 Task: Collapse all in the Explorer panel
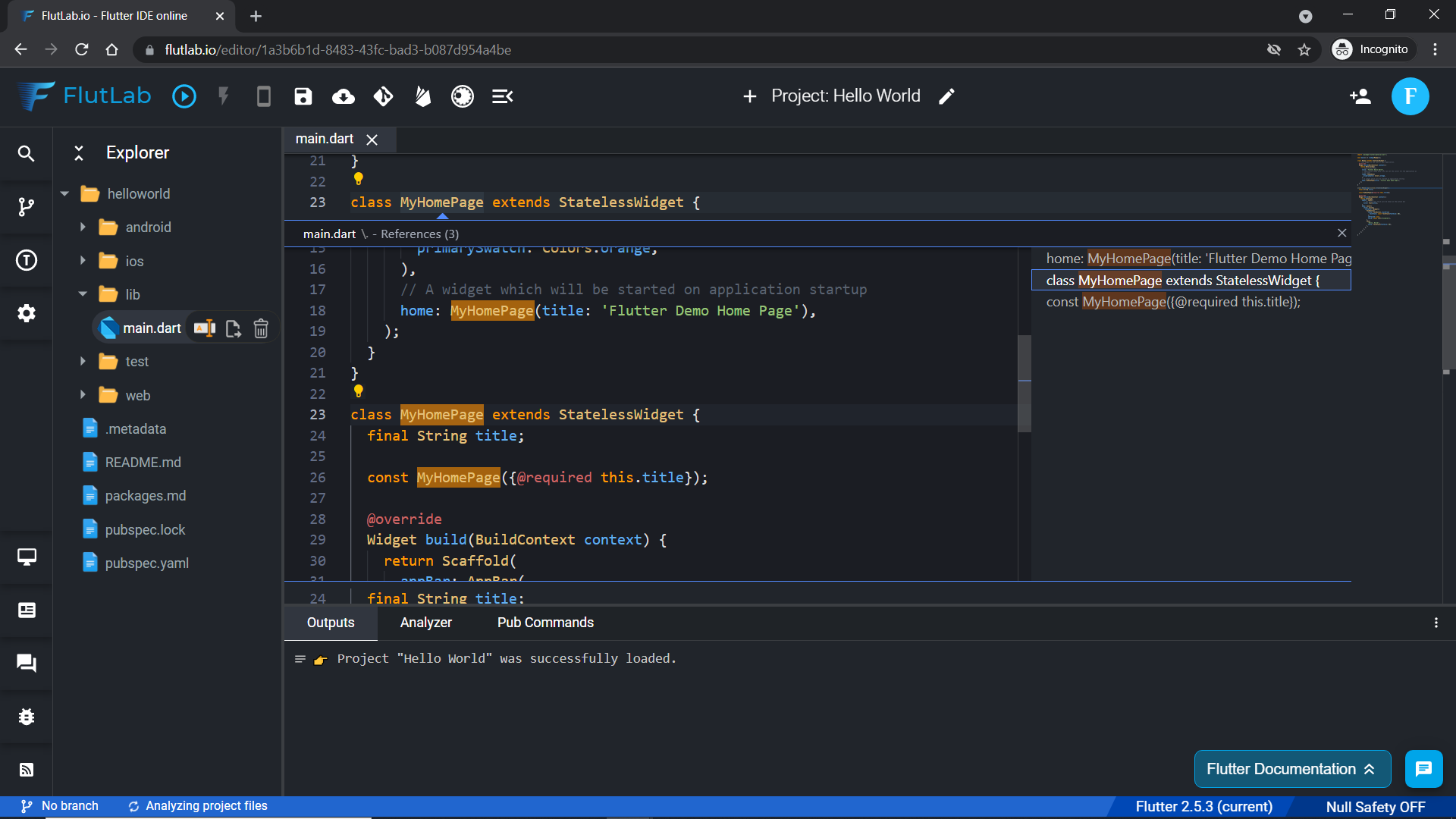(x=79, y=153)
